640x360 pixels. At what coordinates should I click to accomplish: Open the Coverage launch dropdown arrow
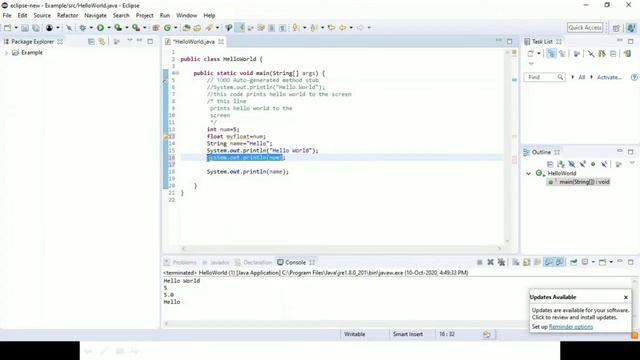127,28
